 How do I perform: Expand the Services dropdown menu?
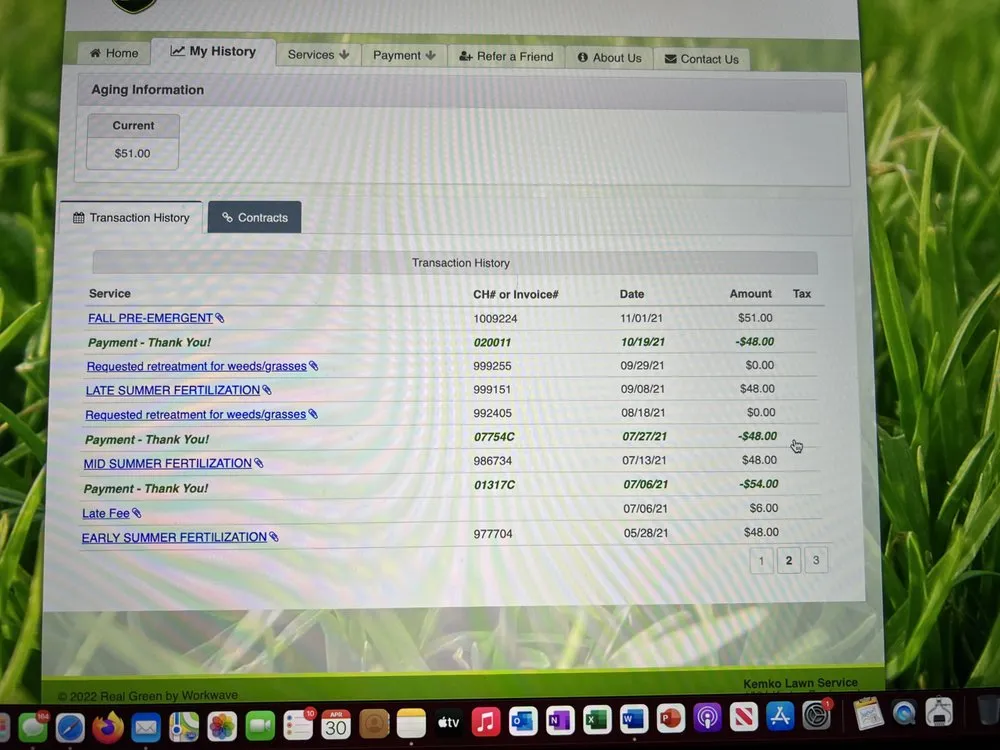318,55
